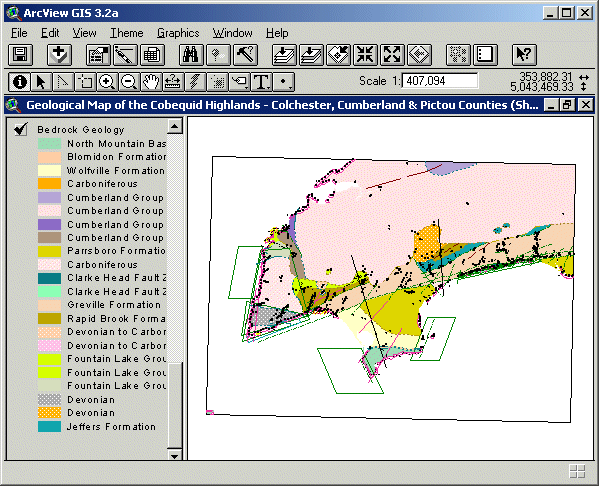The image size is (599, 486).
Task: Open the Help menu
Action: click(277, 33)
